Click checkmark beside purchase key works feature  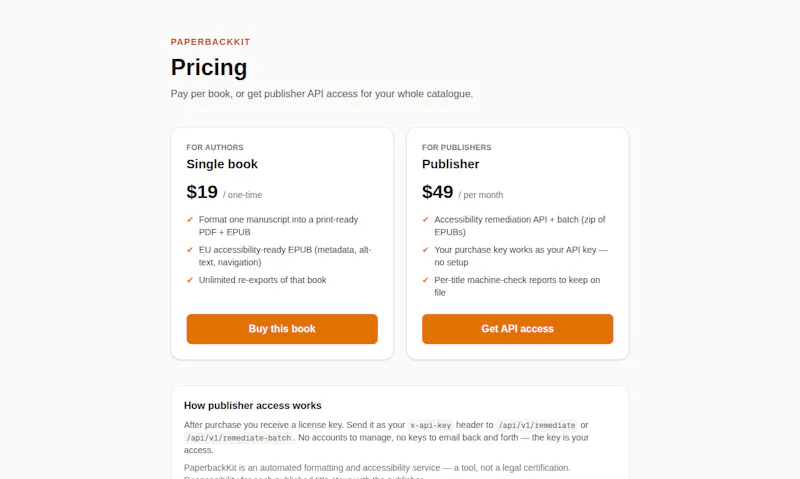coord(426,250)
